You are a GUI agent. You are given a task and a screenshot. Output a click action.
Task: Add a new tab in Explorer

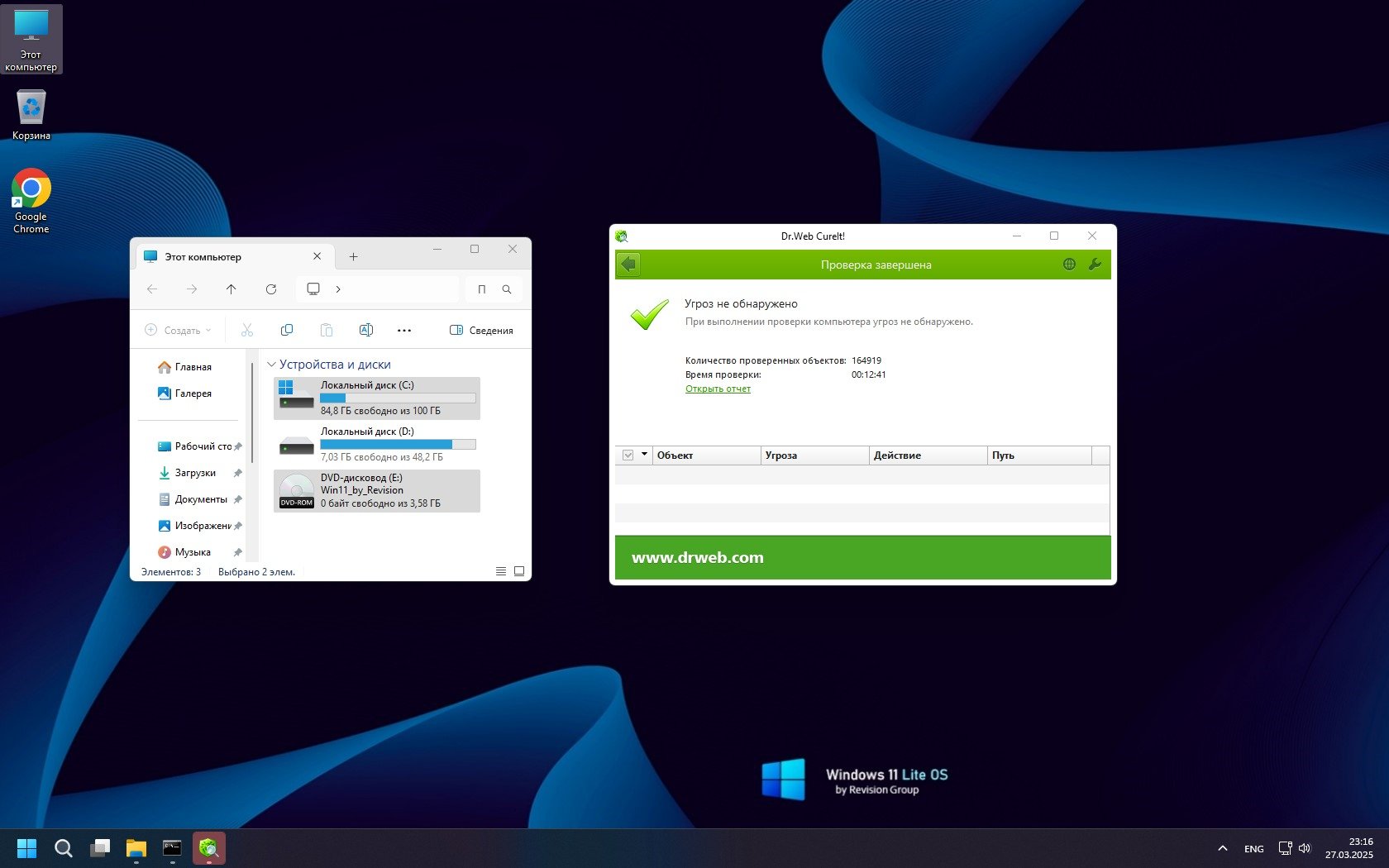click(353, 257)
